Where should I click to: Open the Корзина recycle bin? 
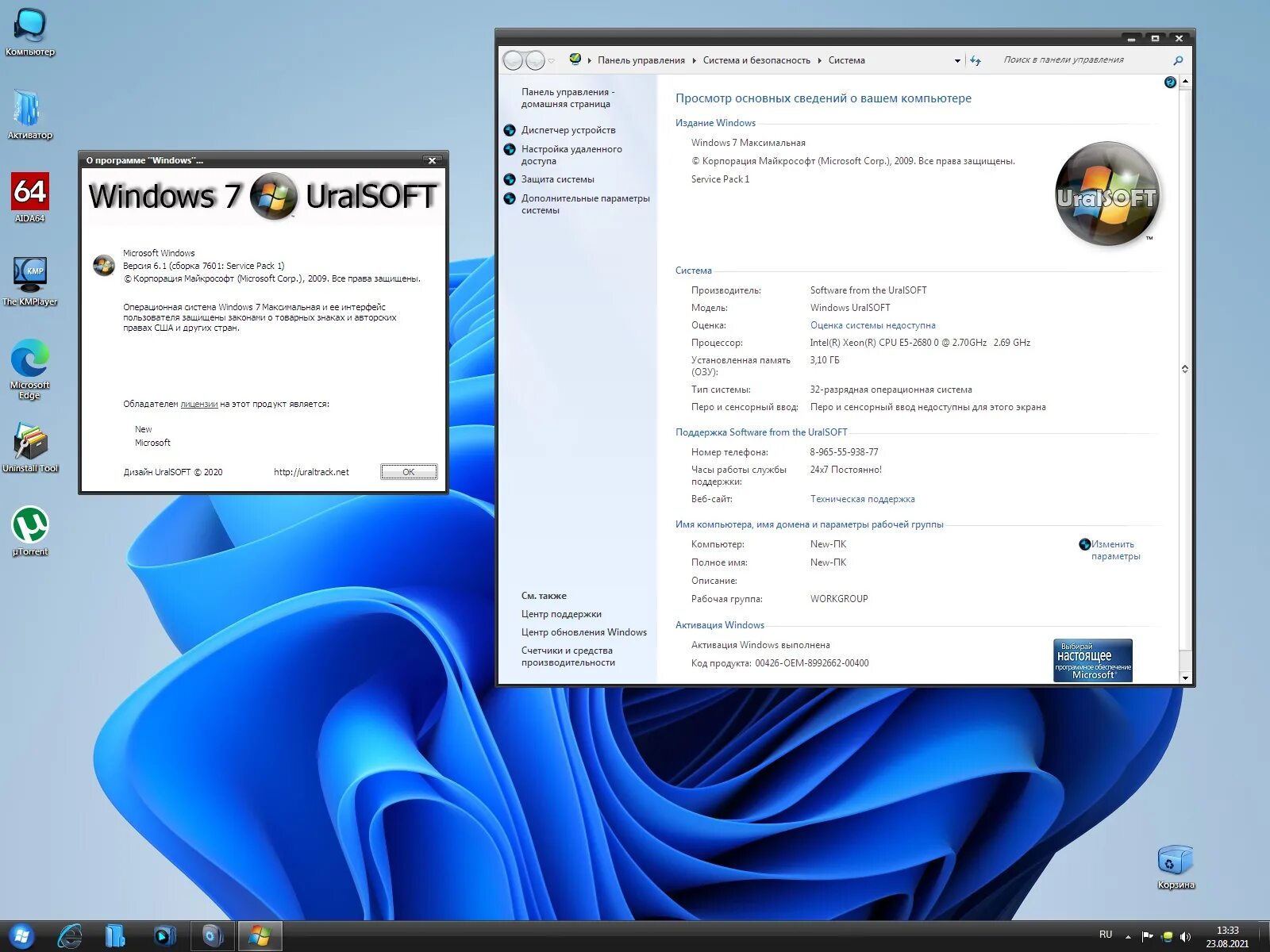1176,866
